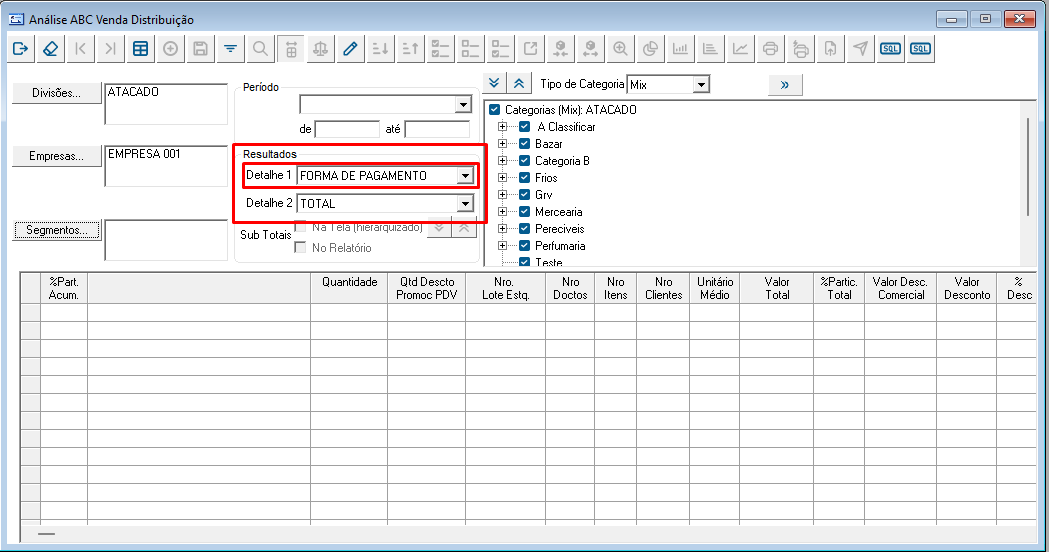Expand the Bazar tree node
The width and height of the screenshot is (1049, 552).
coord(502,144)
